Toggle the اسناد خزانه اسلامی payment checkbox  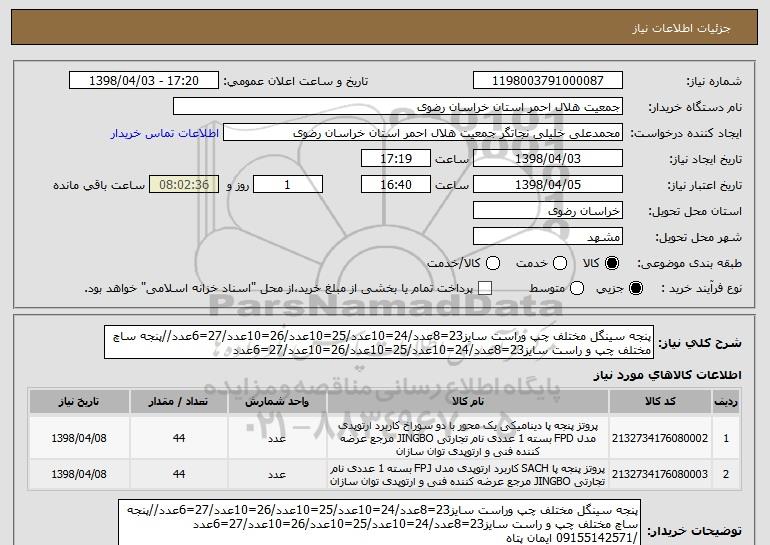(485, 288)
